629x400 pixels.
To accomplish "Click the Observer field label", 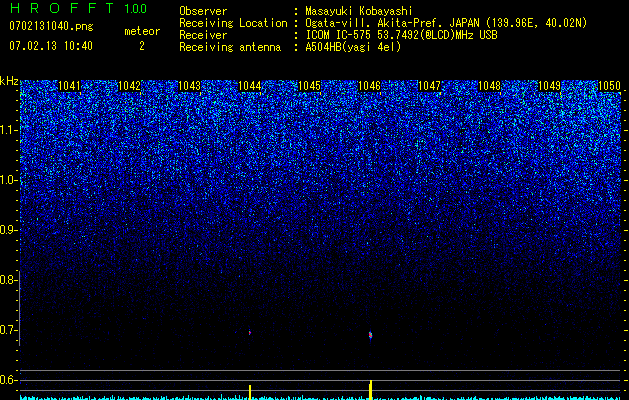I will pos(203,11).
